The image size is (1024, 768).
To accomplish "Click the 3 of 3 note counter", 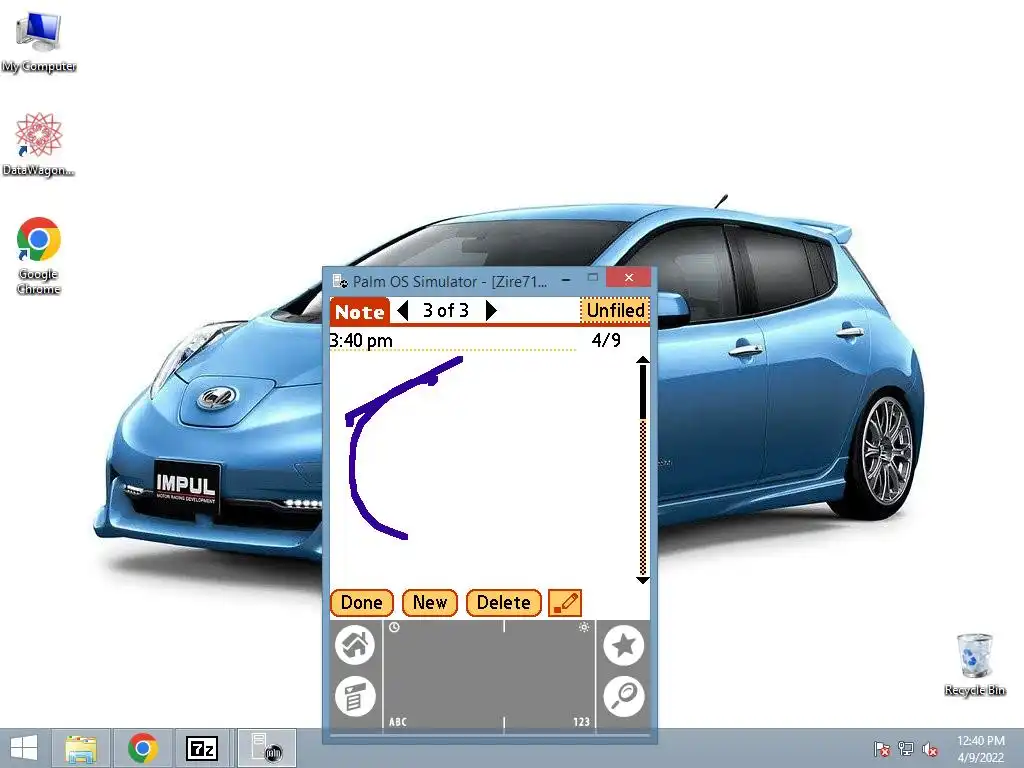I will pyautogui.click(x=446, y=310).
